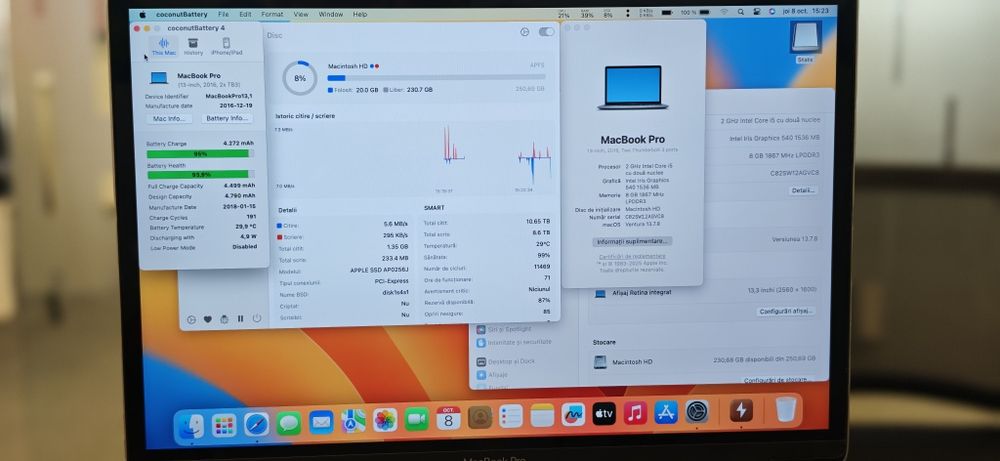Image resolution: width=1000 pixels, height=461 pixels.
Task: Launch Safari from the Dock
Action: tap(256, 424)
